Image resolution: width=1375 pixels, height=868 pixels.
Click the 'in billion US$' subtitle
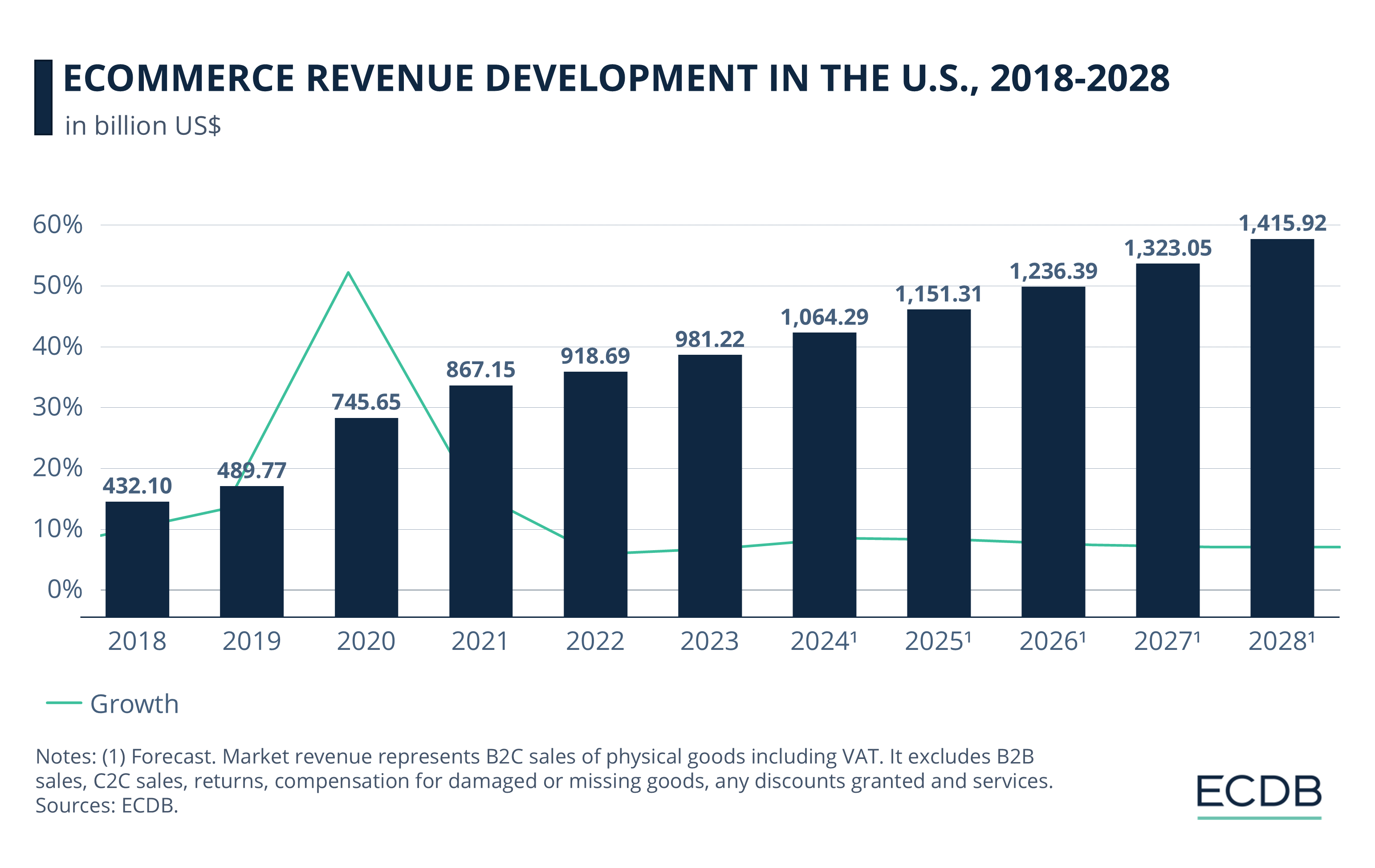point(143,126)
